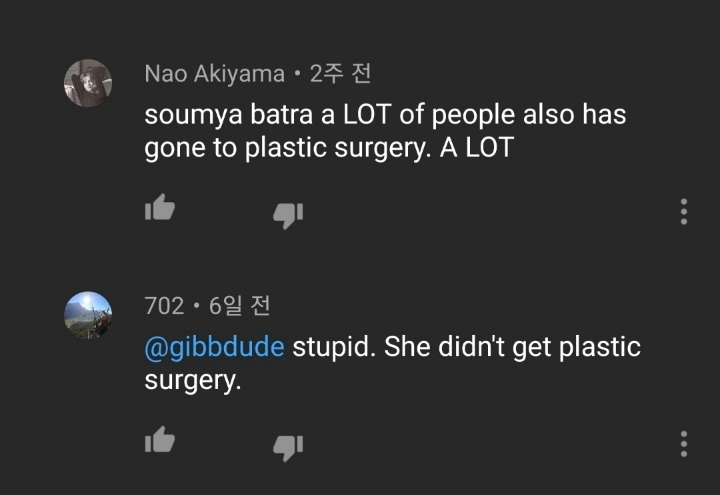Click the dot separator beside Nao Akiyama

coord(297,75)
